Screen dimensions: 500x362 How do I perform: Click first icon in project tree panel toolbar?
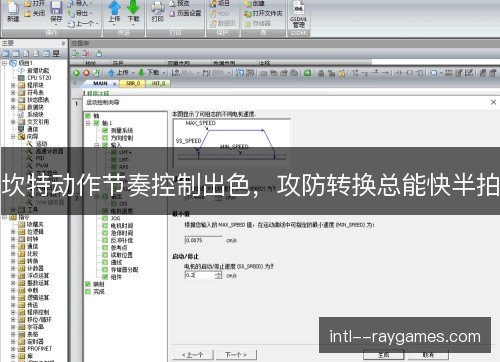(6, 53)
